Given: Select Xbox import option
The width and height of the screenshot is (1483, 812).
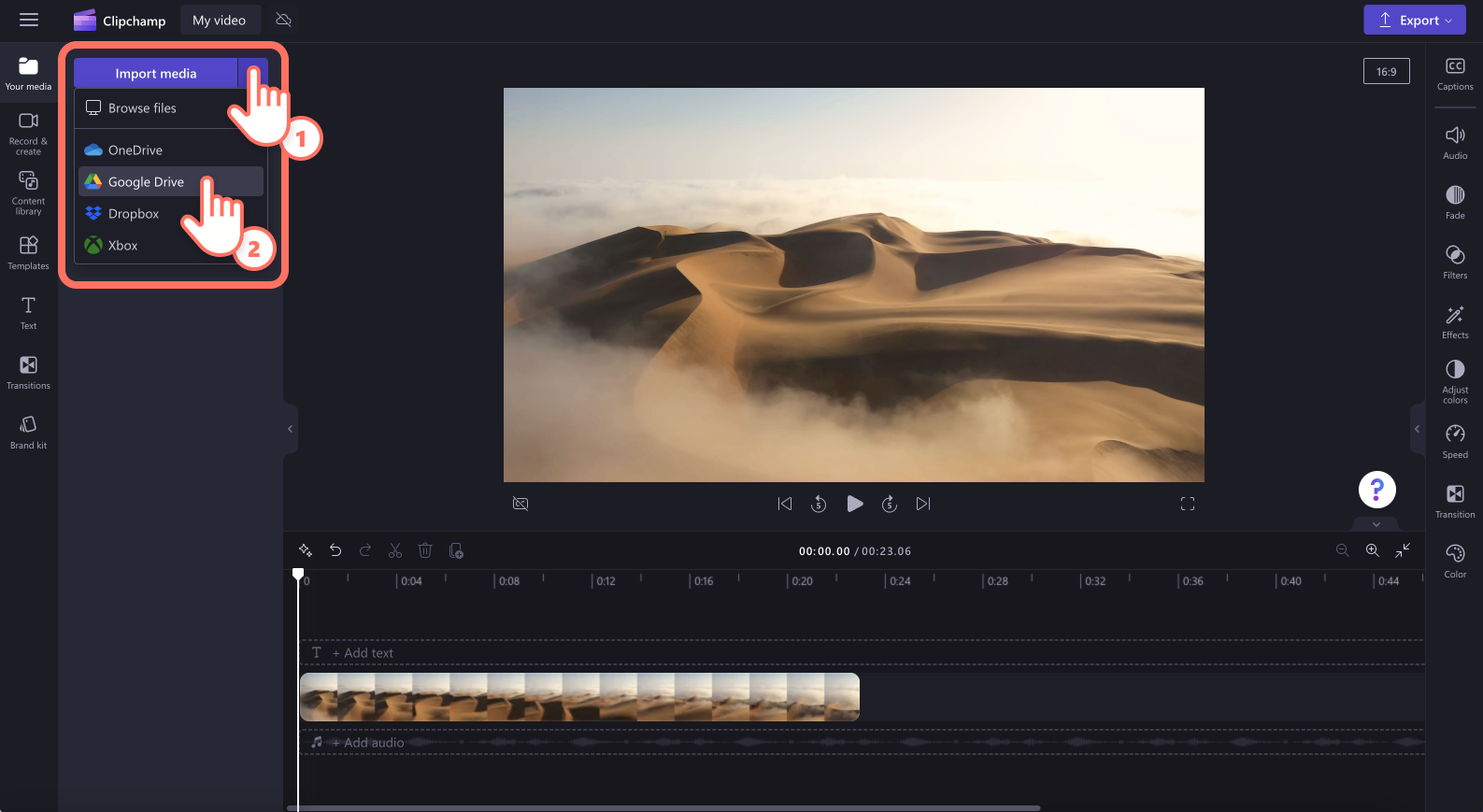Looking at the screenshot, I should [170, 245].
